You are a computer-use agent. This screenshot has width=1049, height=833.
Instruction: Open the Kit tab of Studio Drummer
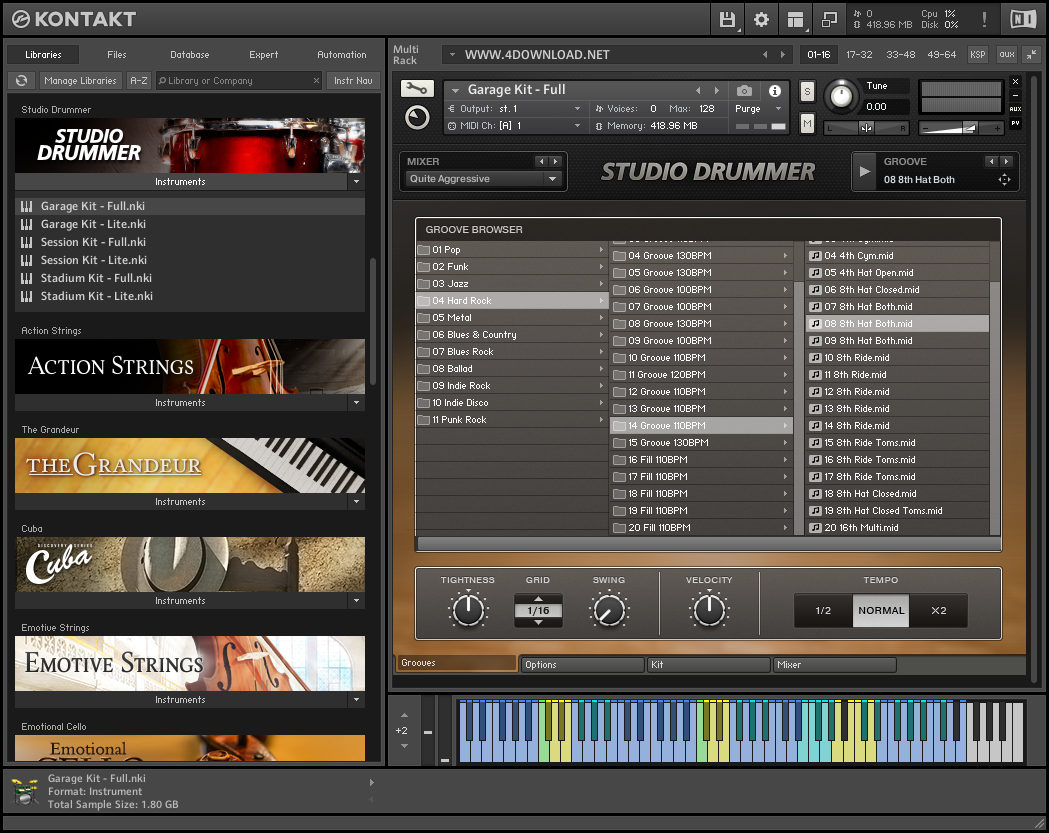coord(708,664)
